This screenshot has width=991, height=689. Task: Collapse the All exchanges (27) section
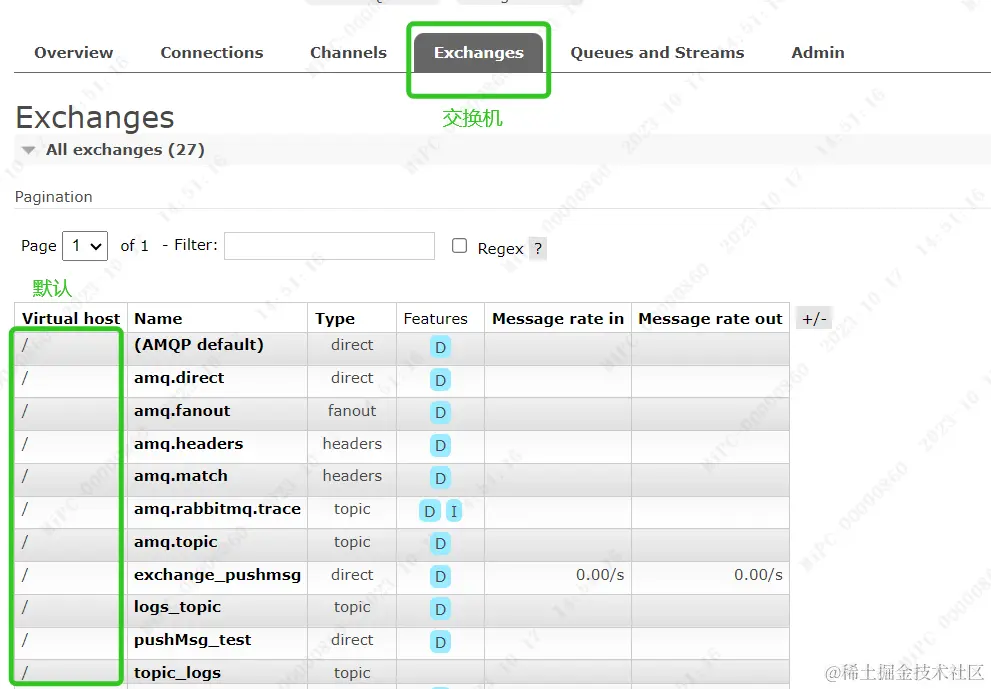125,150
